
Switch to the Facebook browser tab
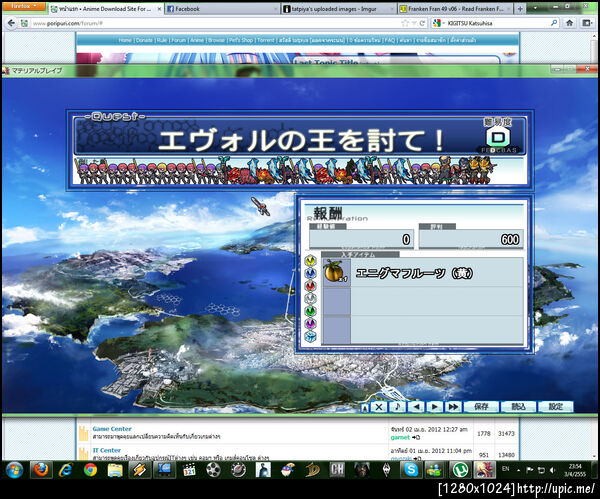(222, 9)
